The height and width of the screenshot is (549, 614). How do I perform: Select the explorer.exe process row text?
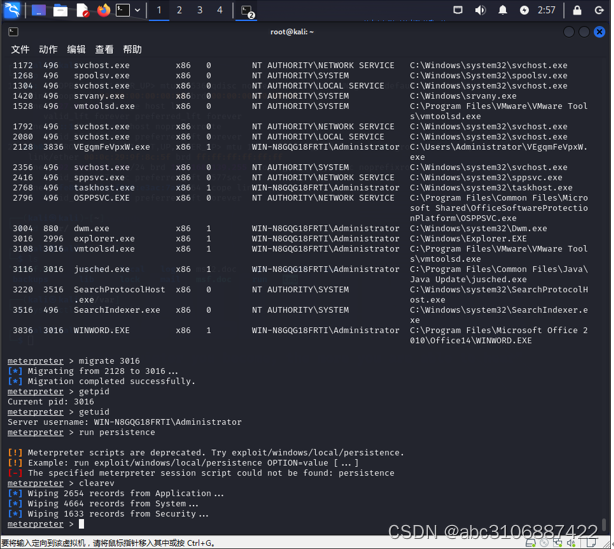(104, 238)
